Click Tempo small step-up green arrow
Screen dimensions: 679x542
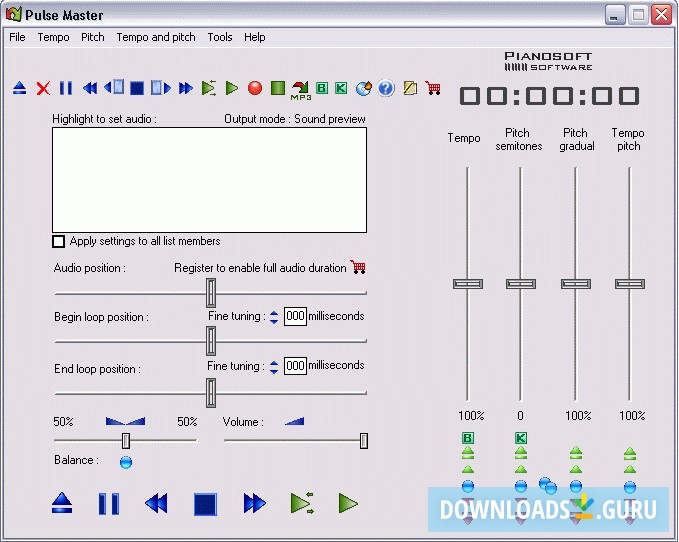[x=468, y=469]
